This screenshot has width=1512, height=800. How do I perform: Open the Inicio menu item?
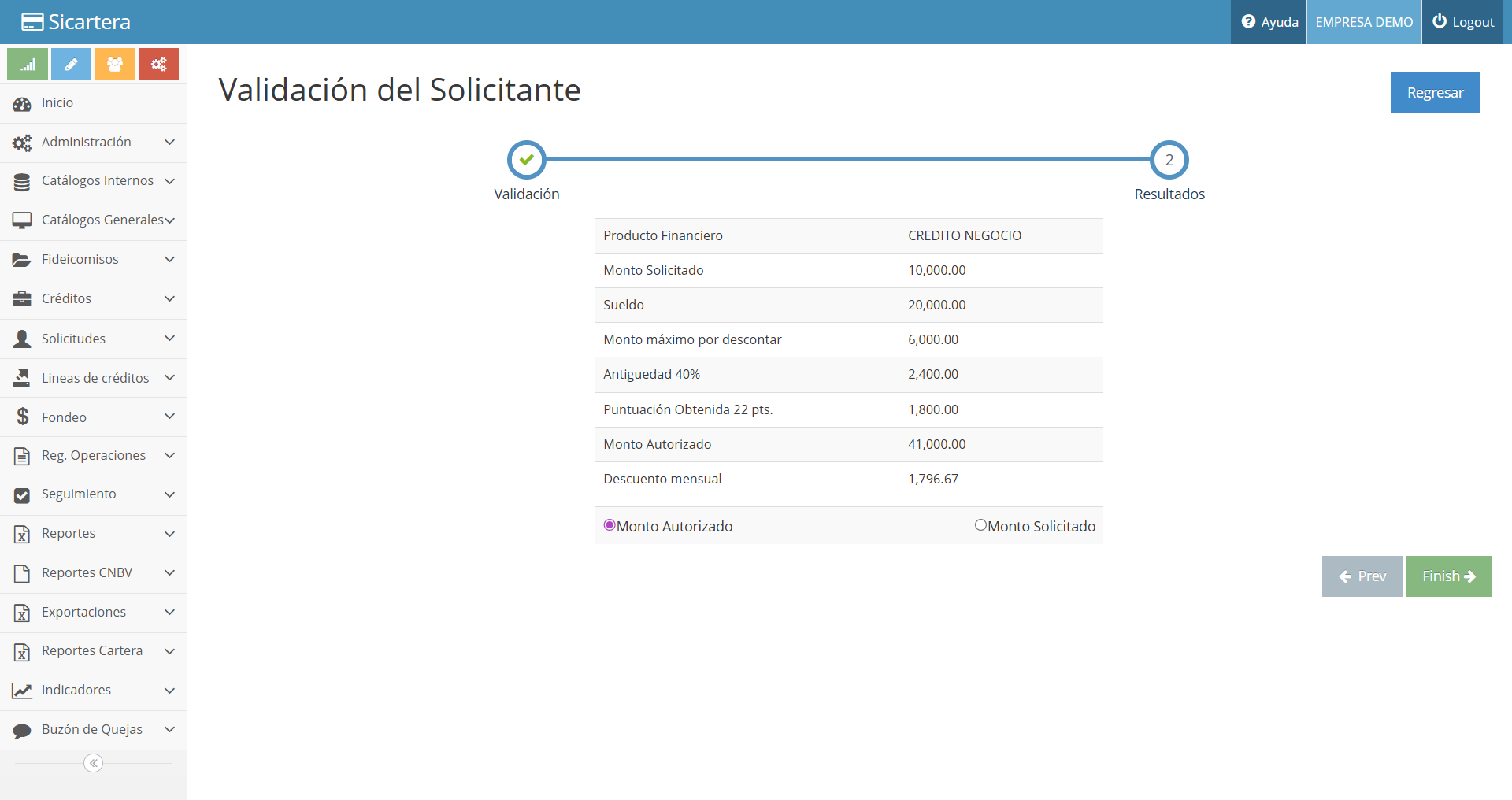click(x=93, y=103)
